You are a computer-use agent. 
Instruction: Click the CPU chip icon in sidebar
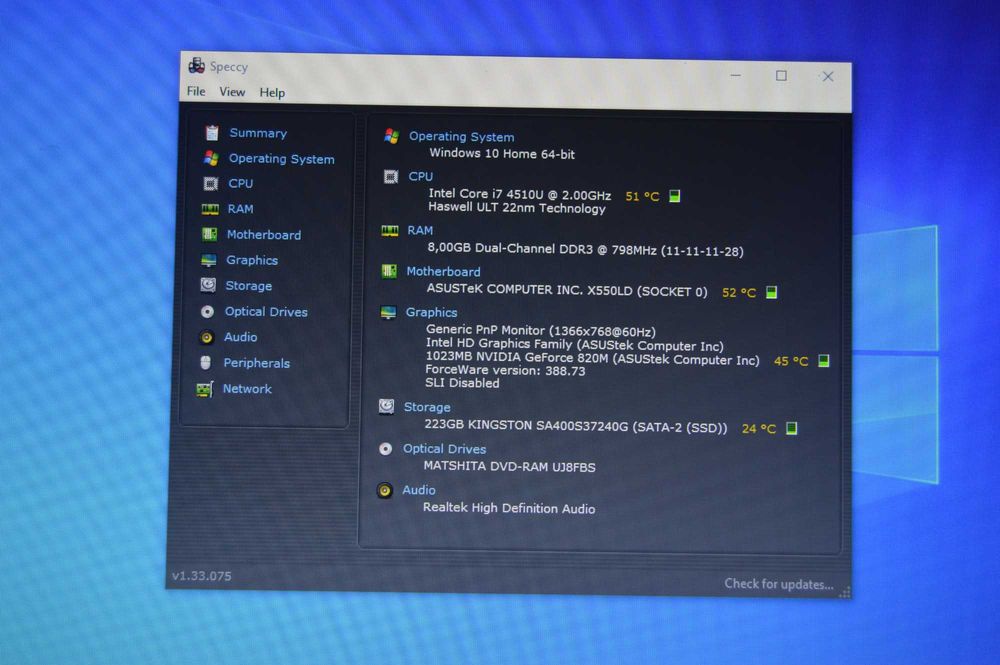click(210, 184)
